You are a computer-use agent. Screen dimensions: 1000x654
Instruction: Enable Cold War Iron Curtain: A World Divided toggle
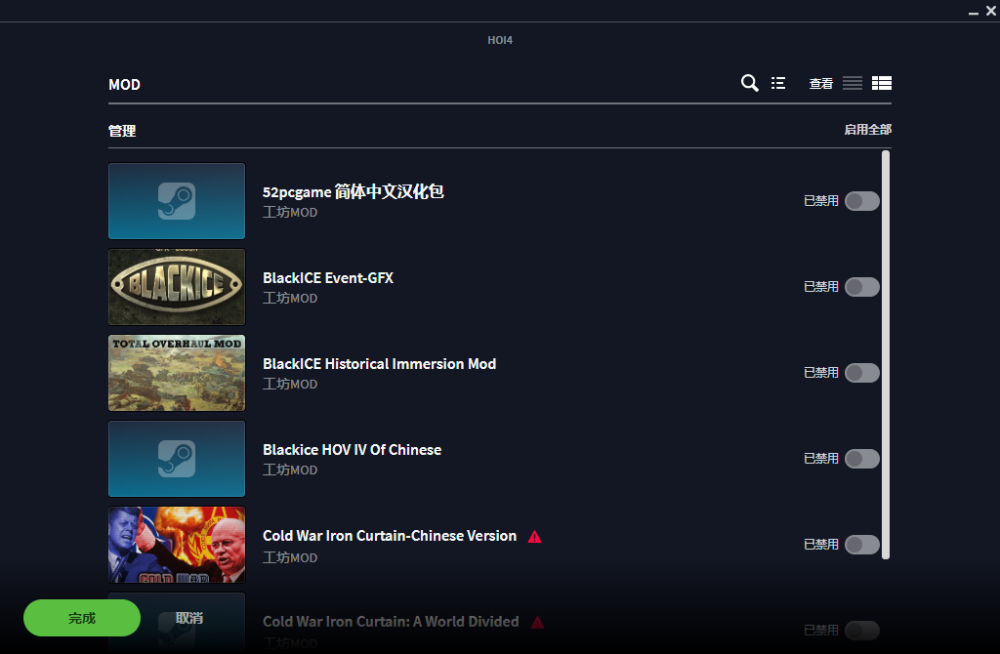click(x=862, y=630)
